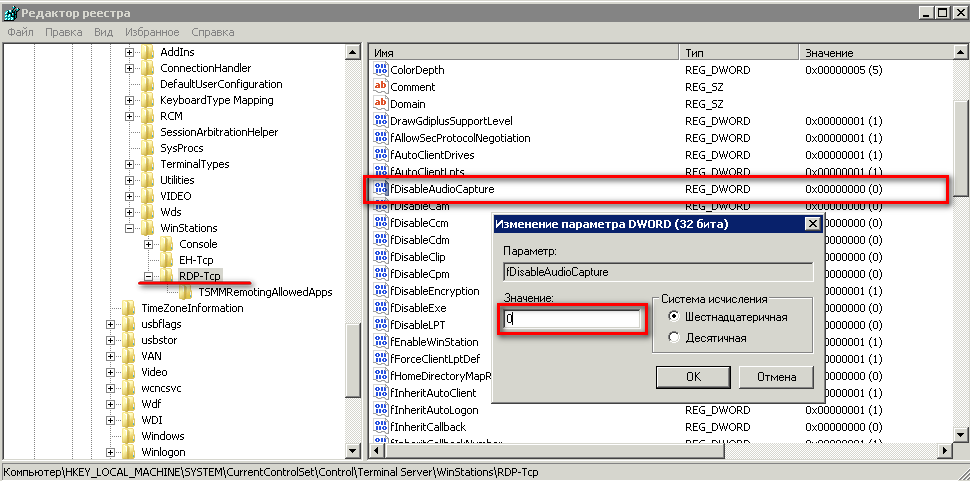This screenshot has width=970, height=481.
Task: Click the Comment string value icon
Action: tap(380, 87)
